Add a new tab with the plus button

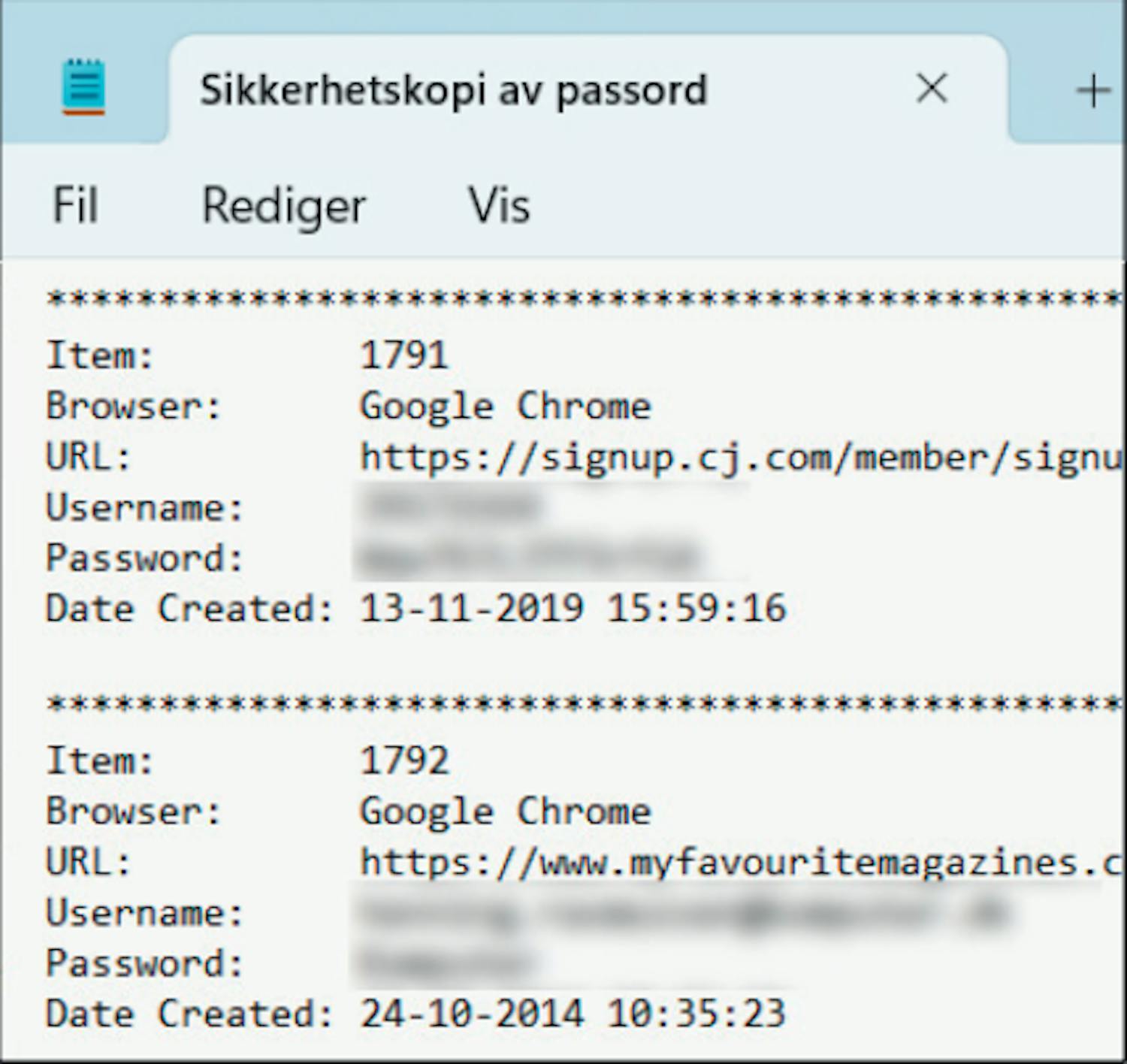pyautogui.click(x=1093, y=91)
